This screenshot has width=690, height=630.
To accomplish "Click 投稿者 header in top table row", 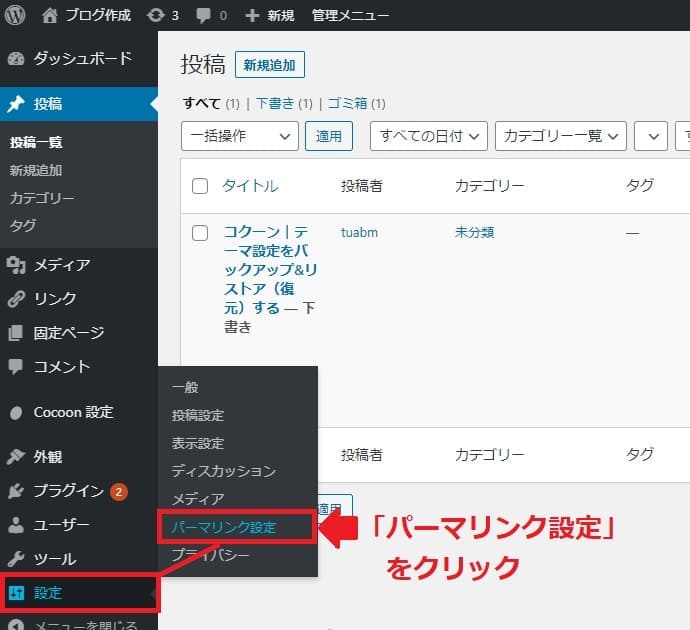I will [x=361, y=186].
